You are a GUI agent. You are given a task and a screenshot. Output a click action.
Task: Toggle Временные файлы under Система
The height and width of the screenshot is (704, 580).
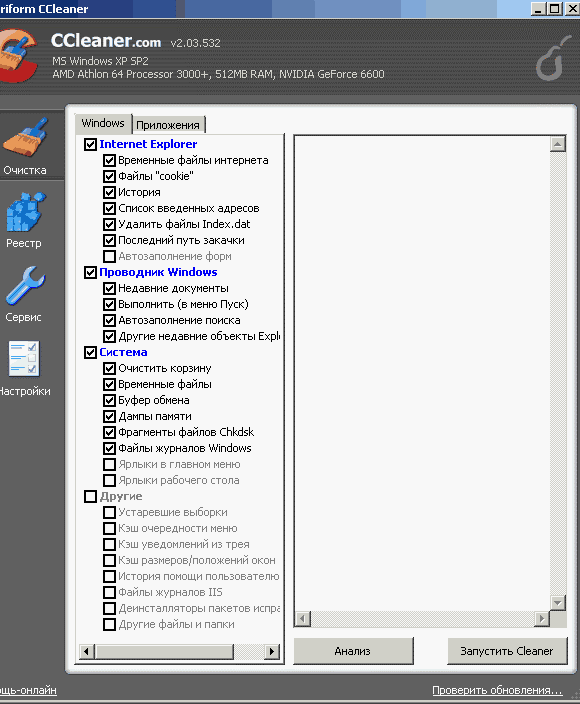tap(109, 384)
